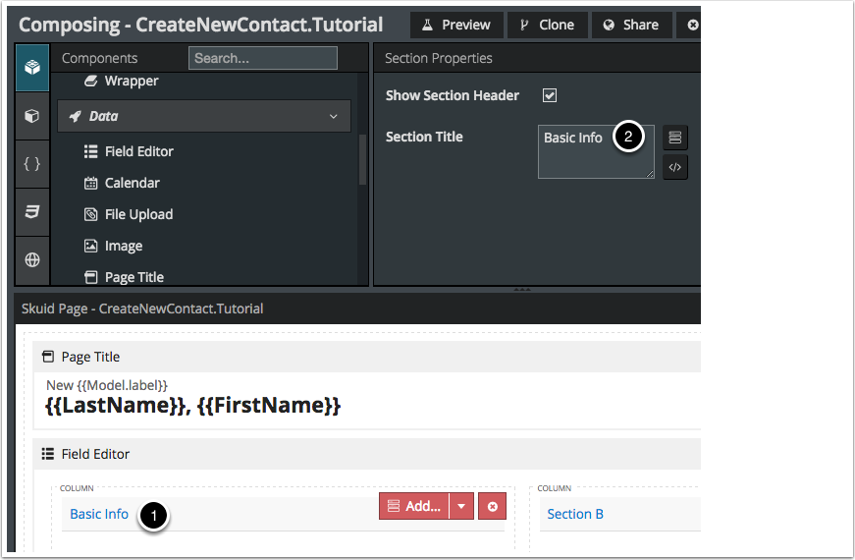Open the CSS resources sidebar icon
The width and height of the screenshot is (855, 560).
point(32,211)
